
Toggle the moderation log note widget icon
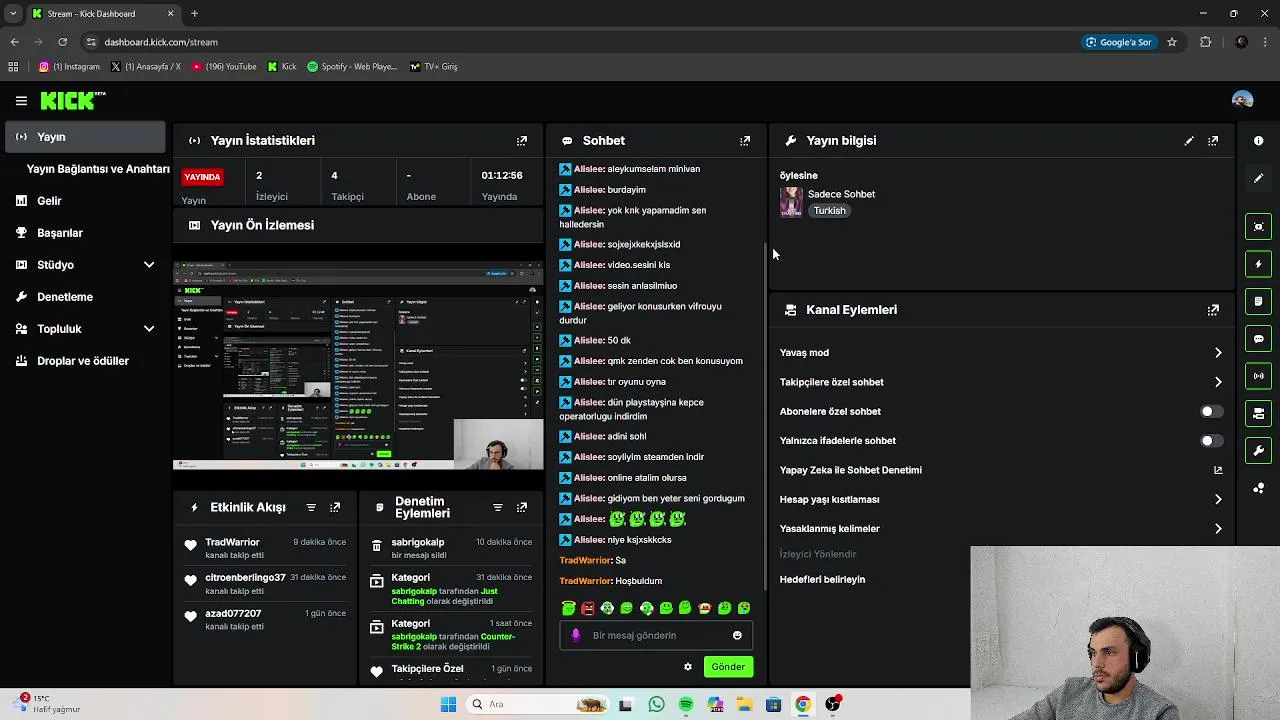1259,301
